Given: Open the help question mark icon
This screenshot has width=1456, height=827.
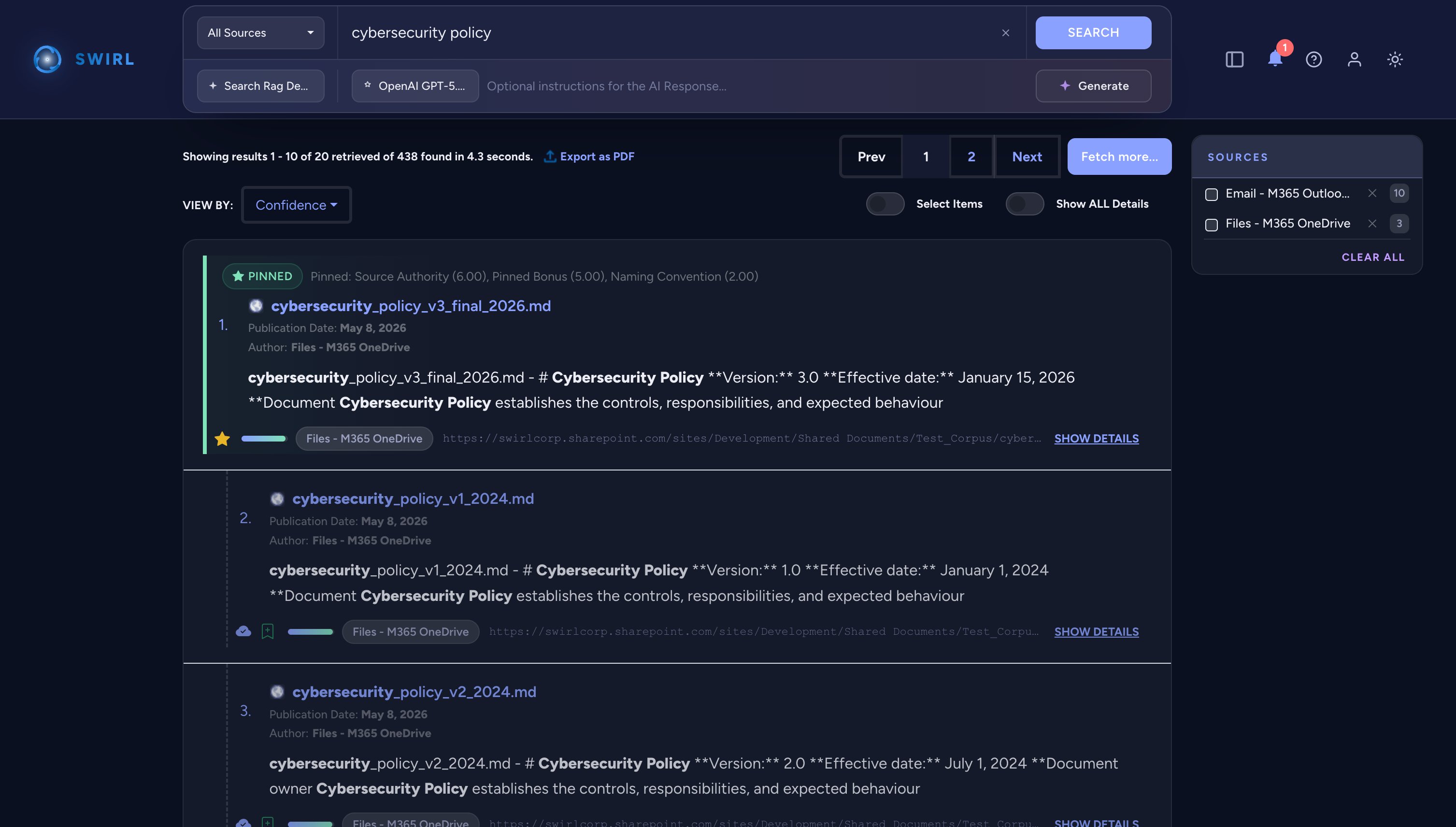Looking at the screenshot, I should tap(1313, 59).
